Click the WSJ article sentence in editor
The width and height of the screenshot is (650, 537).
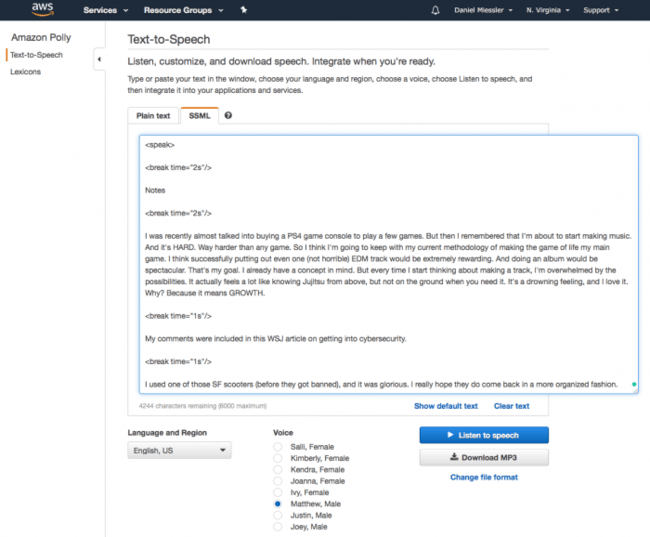[276, 339]
